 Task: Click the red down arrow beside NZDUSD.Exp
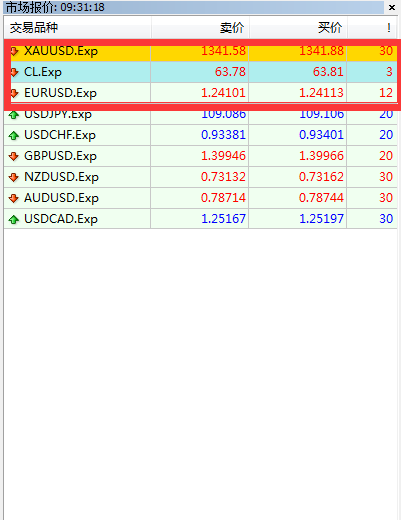14,177
